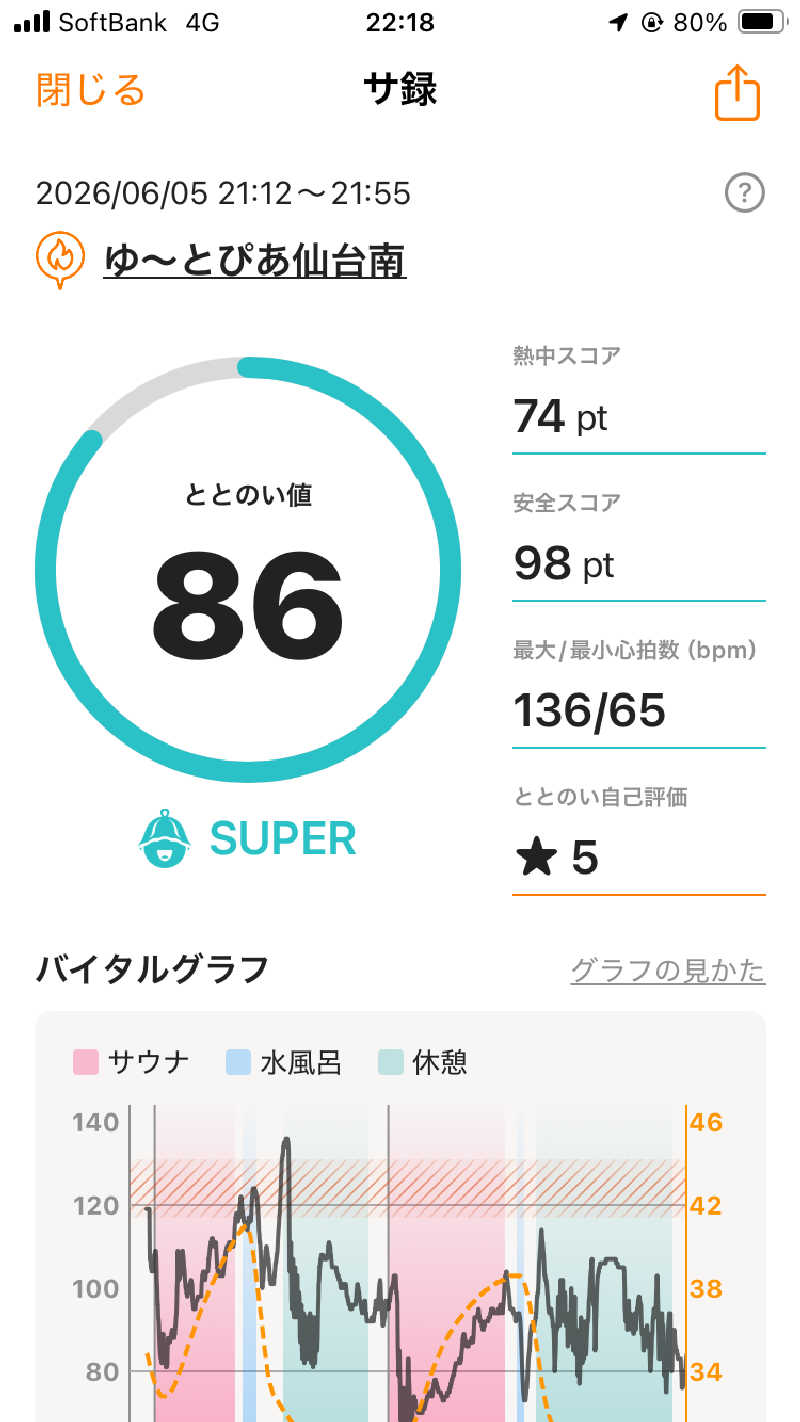This screenshot has width=800, height=1422.
Task: Tap the location arrow status icon
Action: (620, 22)
